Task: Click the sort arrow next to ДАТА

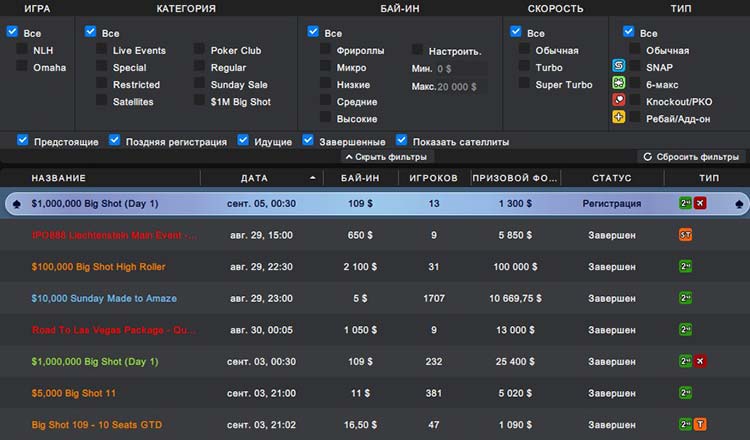Action: click(313, 178)
